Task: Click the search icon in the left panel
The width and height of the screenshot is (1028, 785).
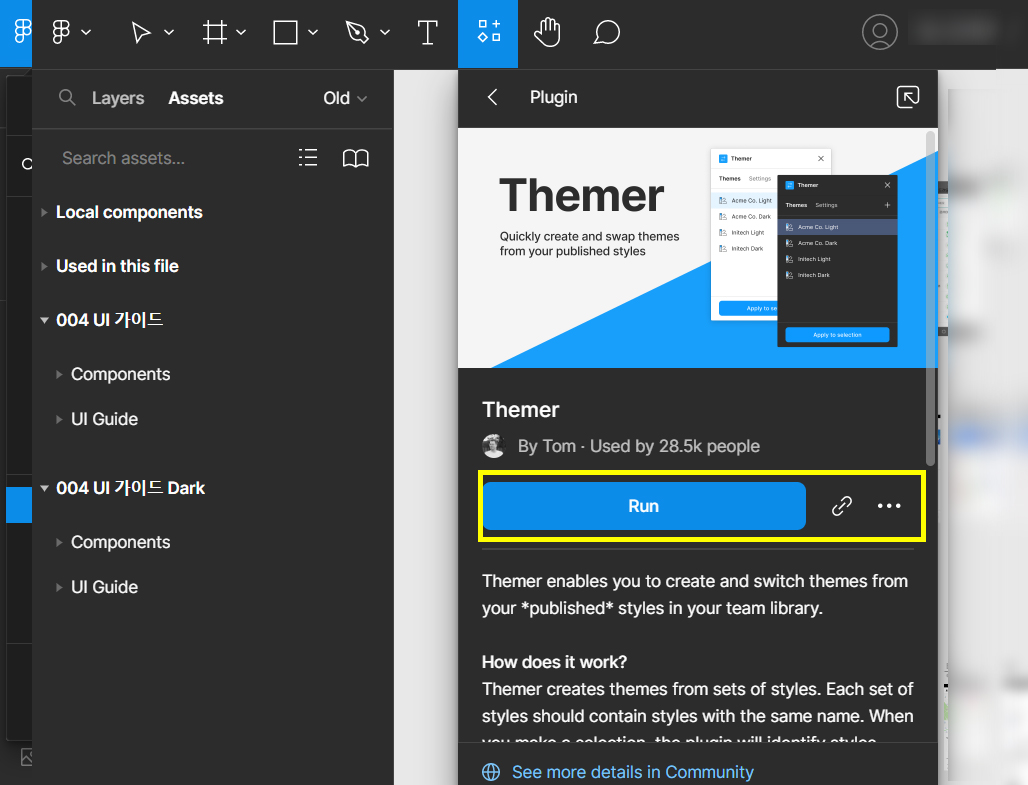Action: (x=67, y=98)
